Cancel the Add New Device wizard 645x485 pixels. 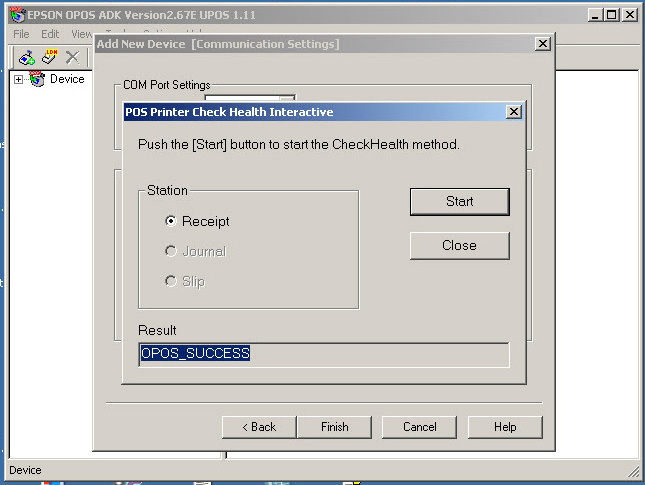[x=420, y=427]
